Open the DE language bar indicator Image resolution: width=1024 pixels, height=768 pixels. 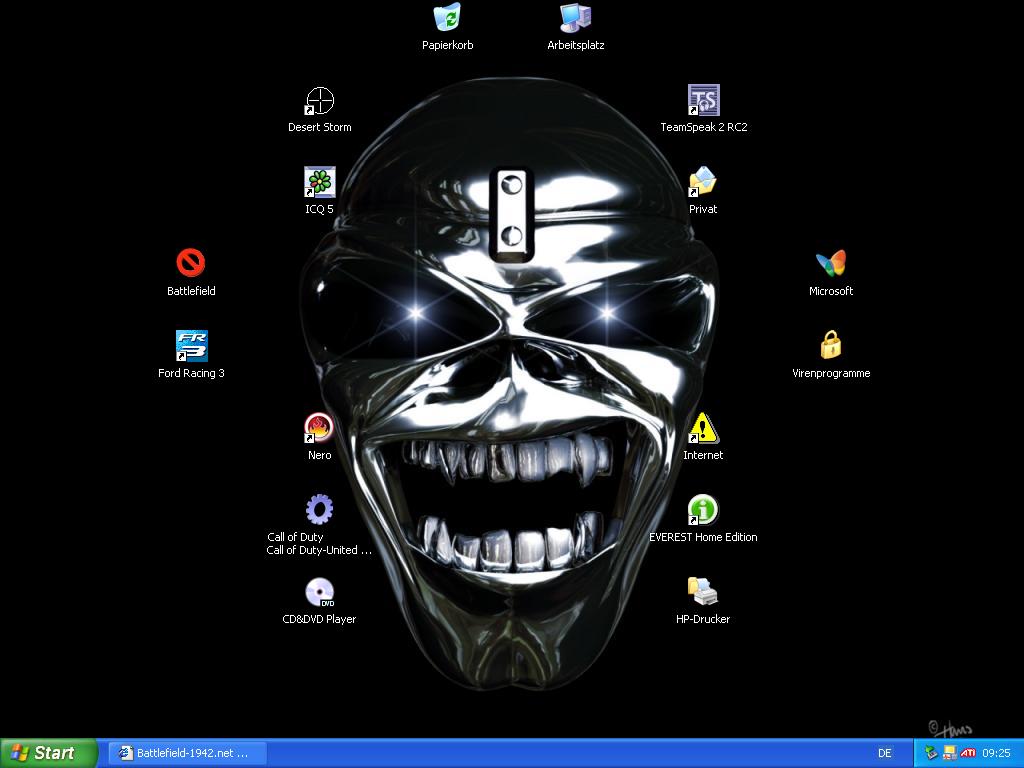click(884, 753)
